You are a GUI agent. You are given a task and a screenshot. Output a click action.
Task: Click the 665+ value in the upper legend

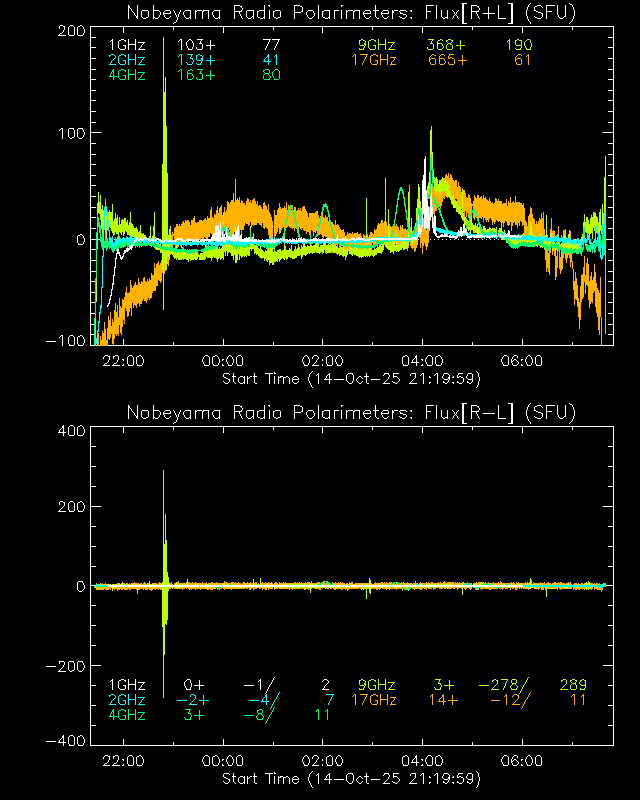pos(447,60)
